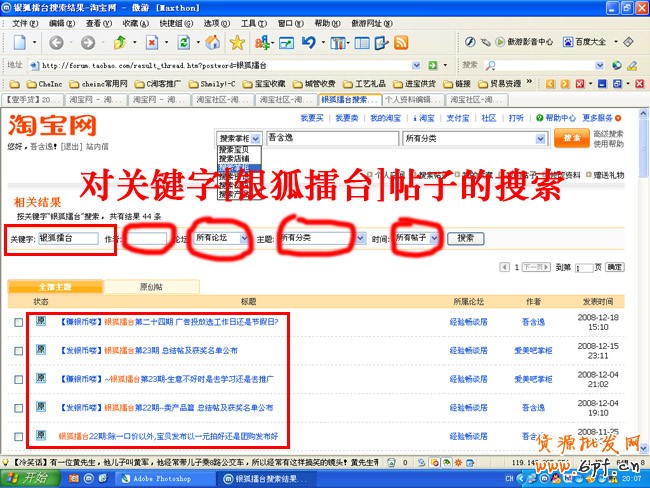Click the grey 搜索 filter button
Screen dimensions: 650x488
[x=466, y=238]
